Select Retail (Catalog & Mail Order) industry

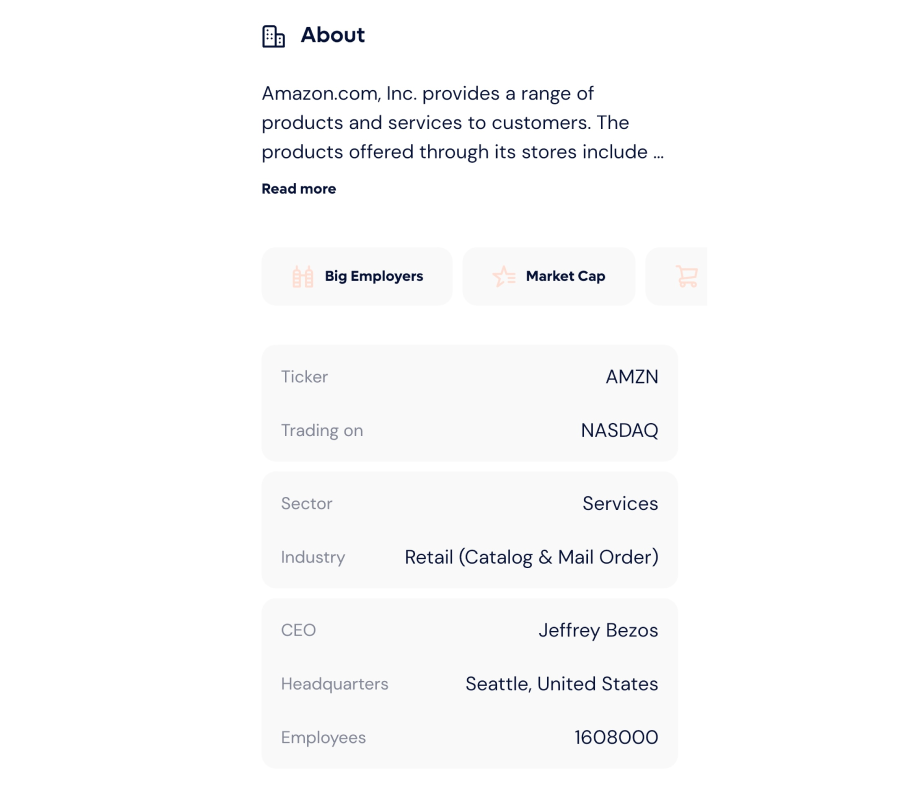click(532, 557)
